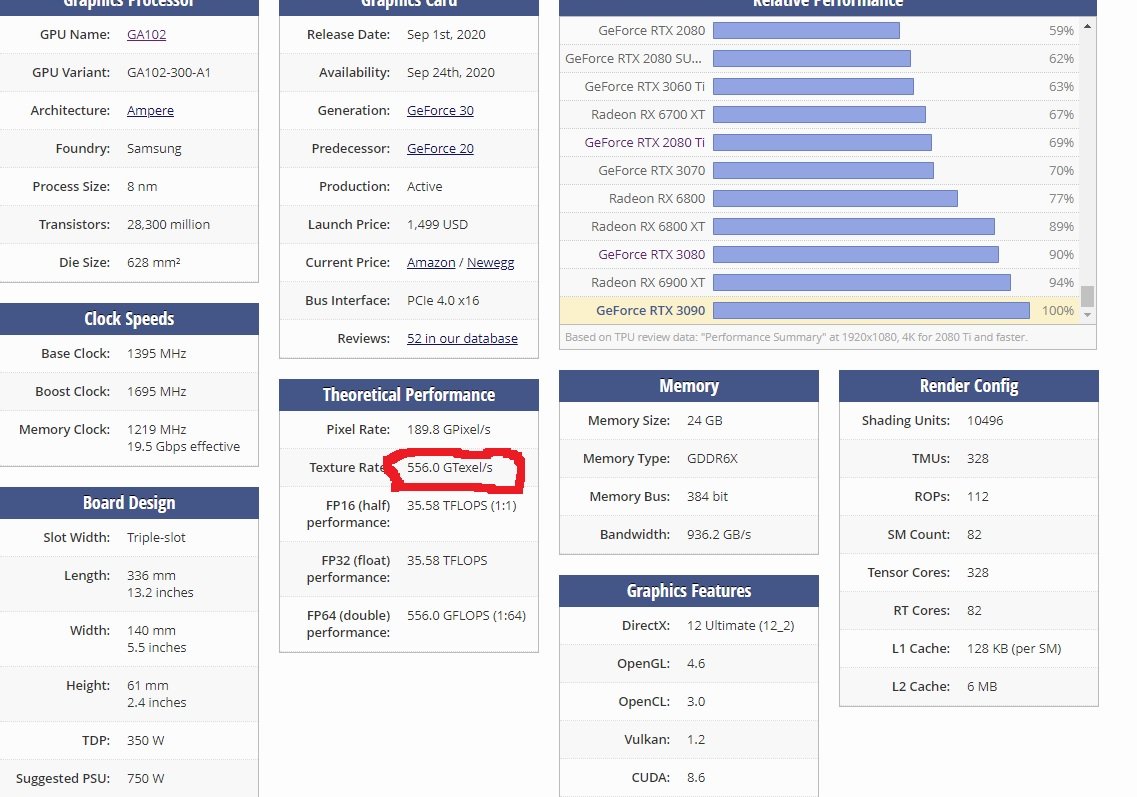The height and width of the screenshot is (797, 1137).
Task: Click the Sep 1st, 2020 release date
Action: click(x=446, y=34)
